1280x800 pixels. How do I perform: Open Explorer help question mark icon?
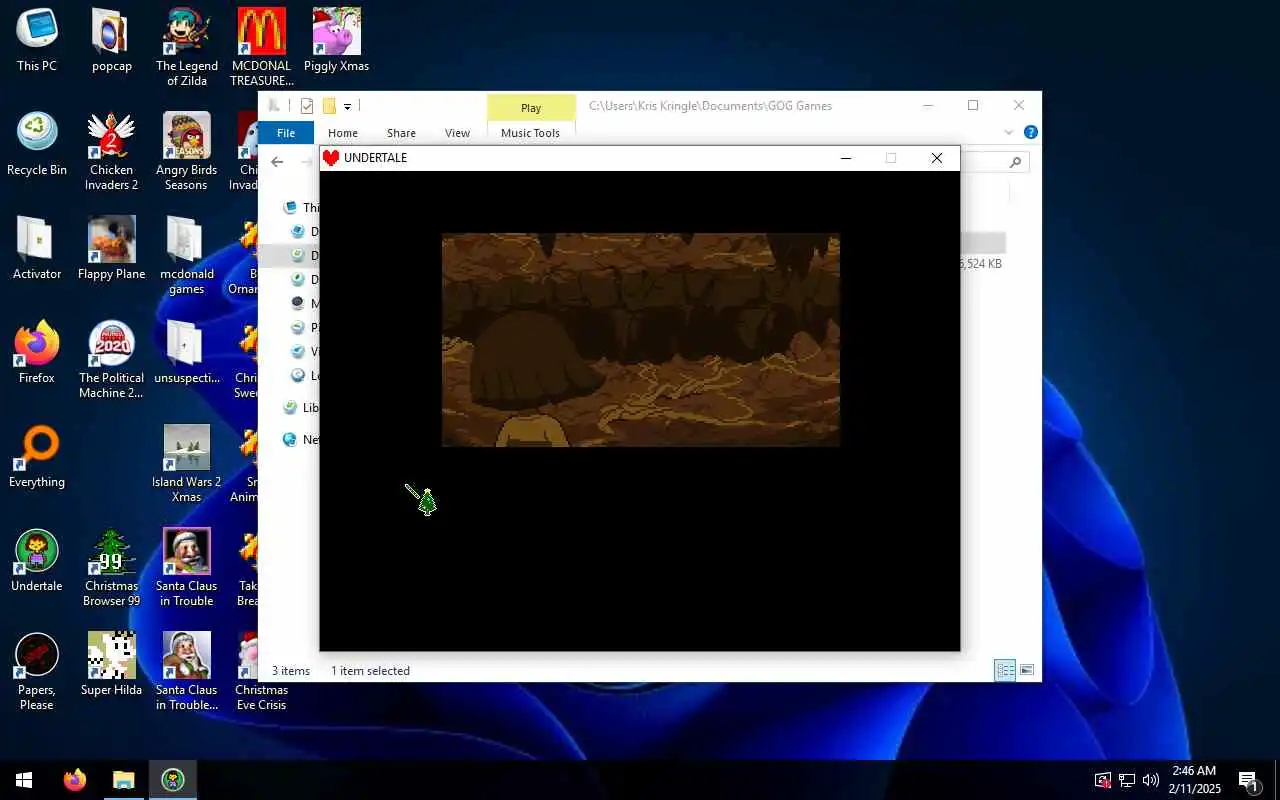tap(1030, 132)
